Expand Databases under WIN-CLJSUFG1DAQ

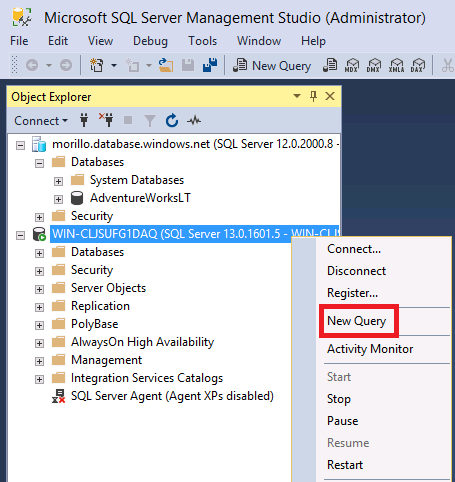point(39,253)
